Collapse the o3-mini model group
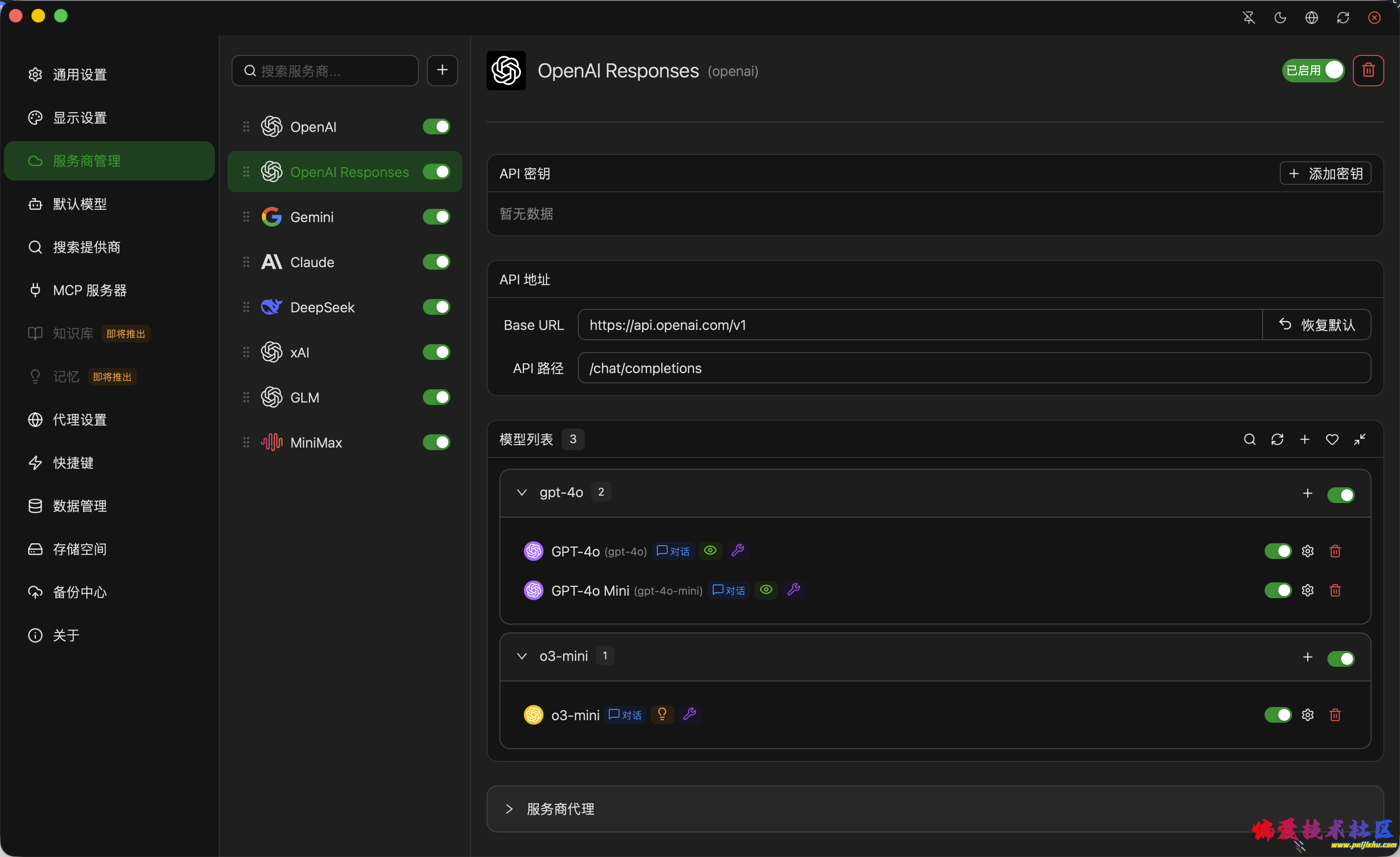This screenshot has height=857, width=1400. coord(521,656)
